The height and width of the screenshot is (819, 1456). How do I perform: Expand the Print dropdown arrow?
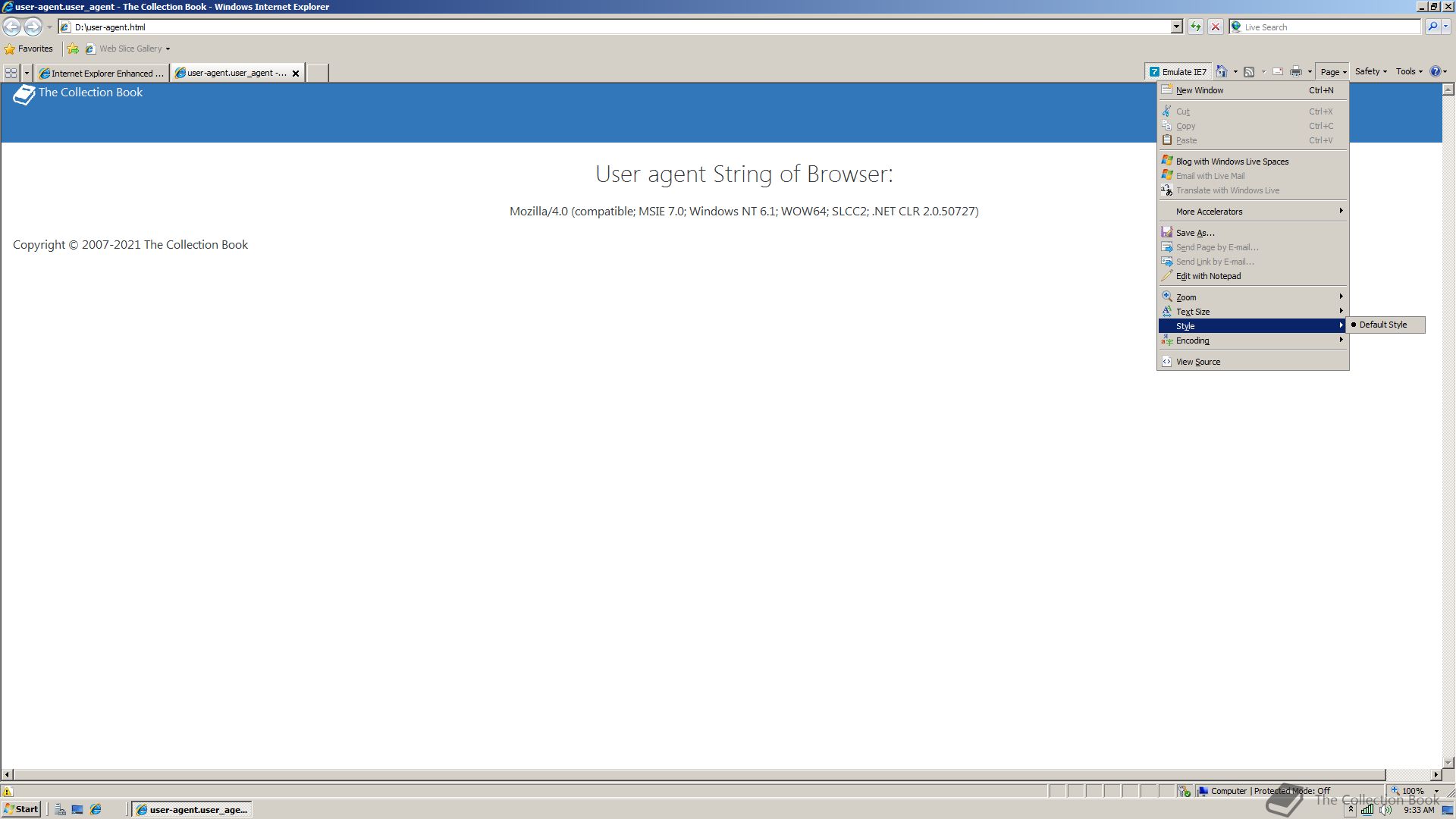pyautogui.click(x=1310, y=72)
